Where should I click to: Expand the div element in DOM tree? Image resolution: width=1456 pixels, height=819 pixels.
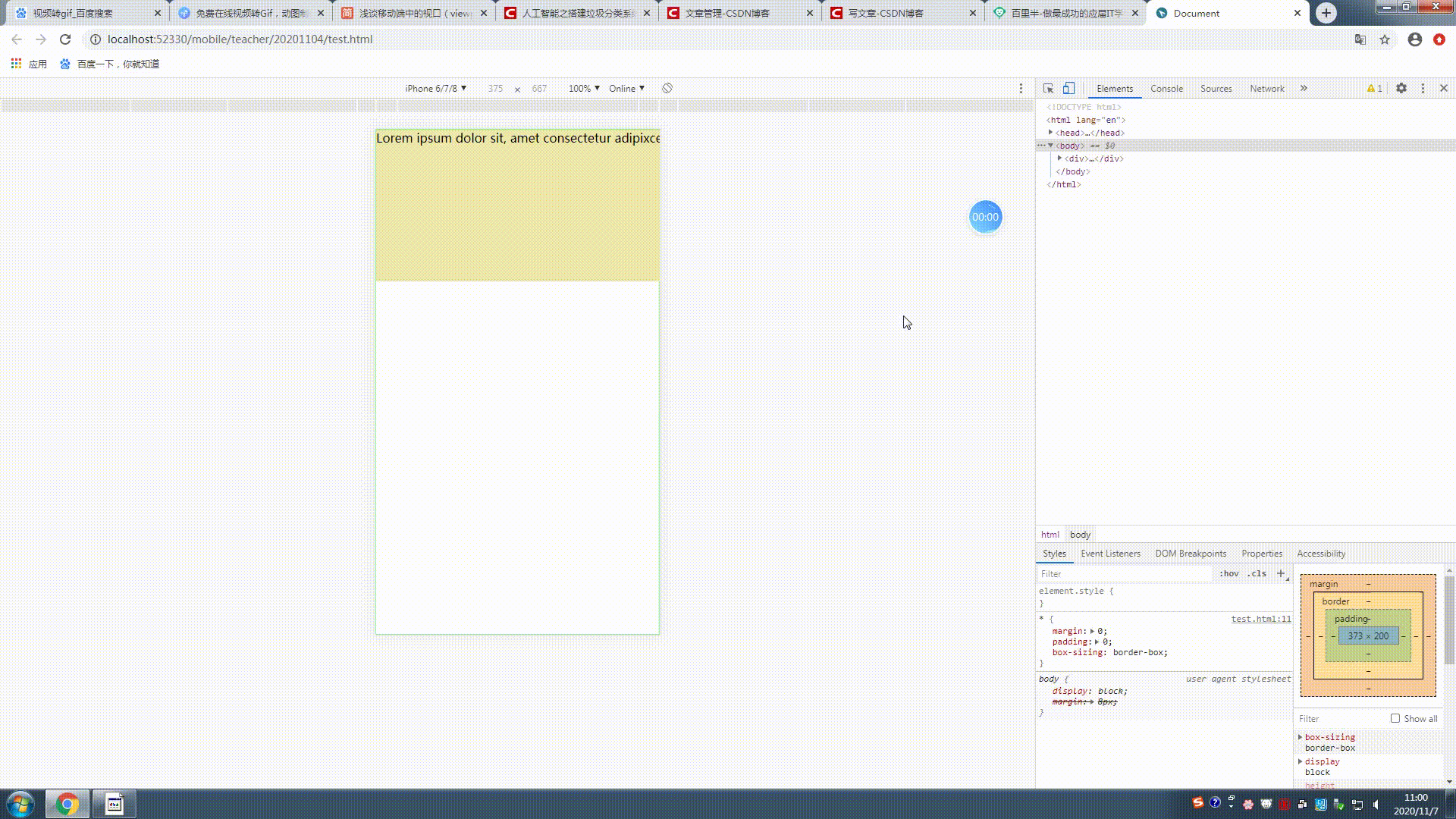pos(1059,158)
